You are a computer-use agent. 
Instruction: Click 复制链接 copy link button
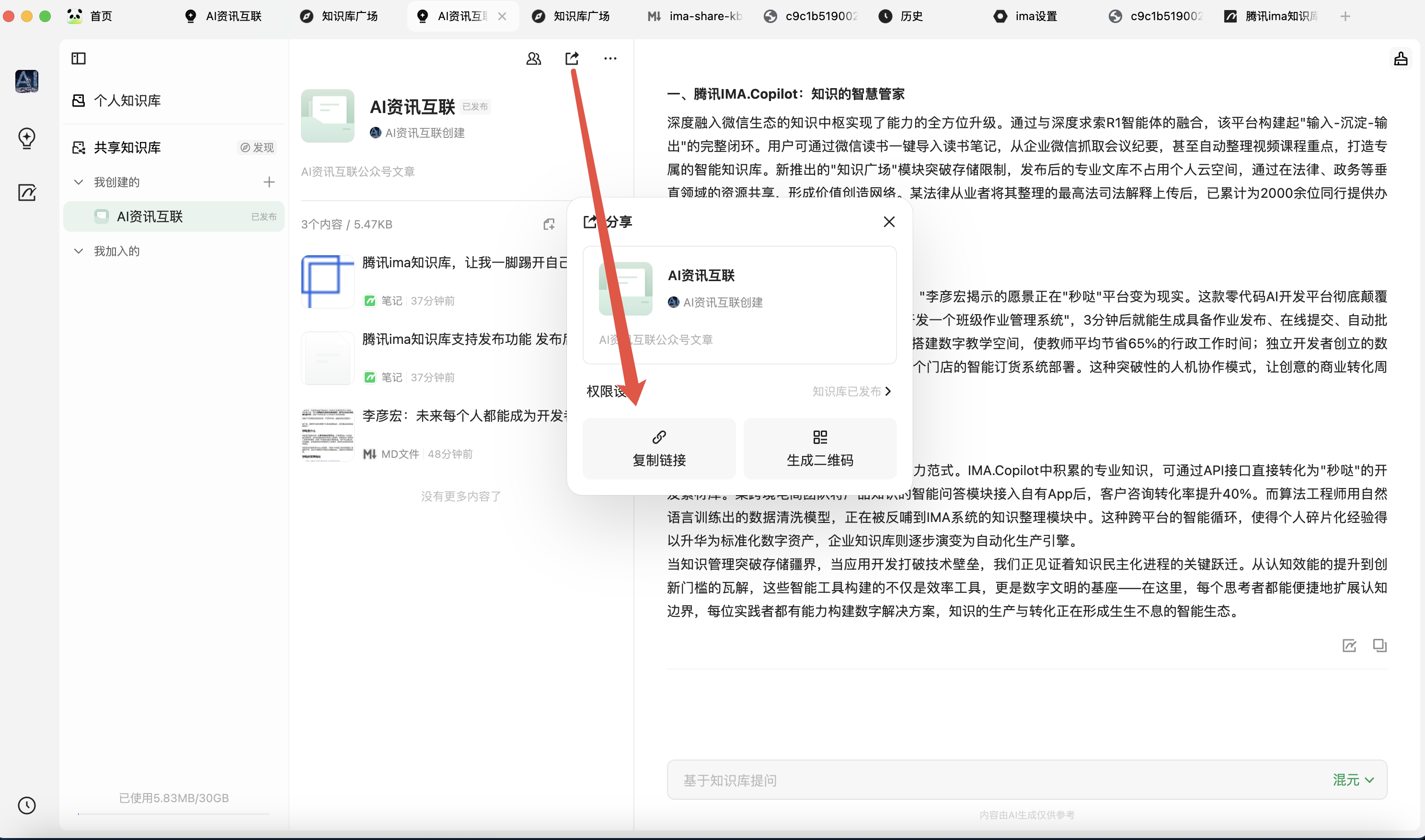point(659,448)
